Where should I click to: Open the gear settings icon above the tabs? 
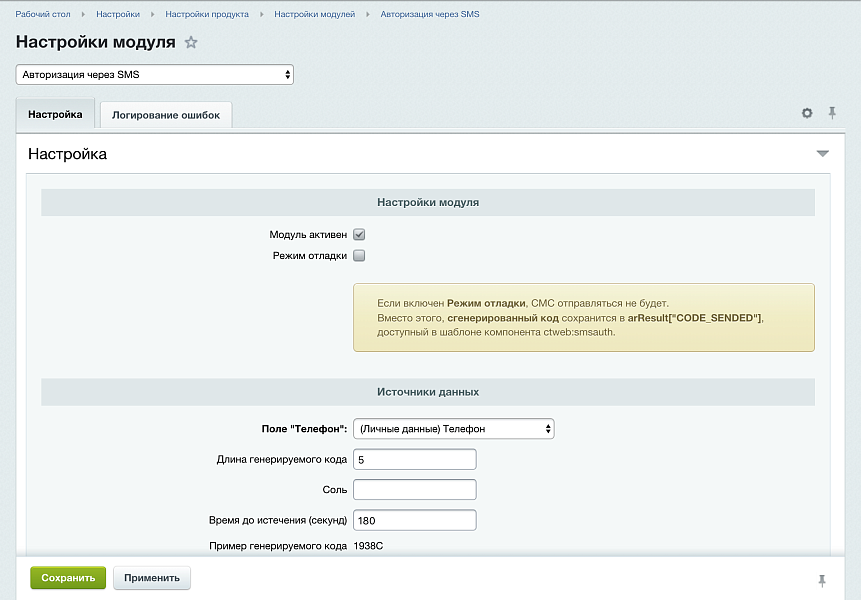pyautogui.click(x=807, y=113)
